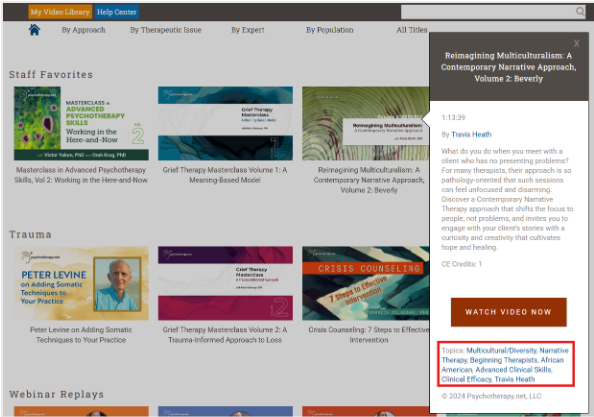
Task: Open the By Expert menu
Action: point(248,30)
